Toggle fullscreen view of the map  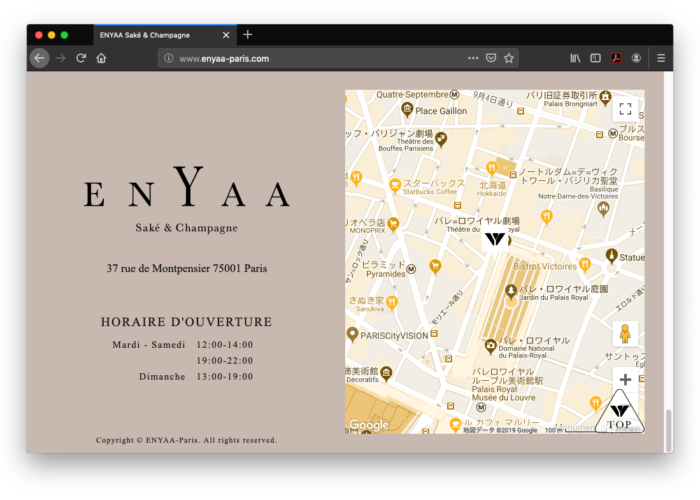pos(625,109)
